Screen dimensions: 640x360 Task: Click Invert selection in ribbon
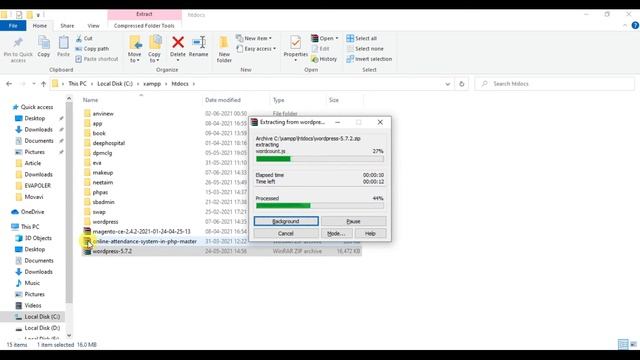tap(369, 59)
